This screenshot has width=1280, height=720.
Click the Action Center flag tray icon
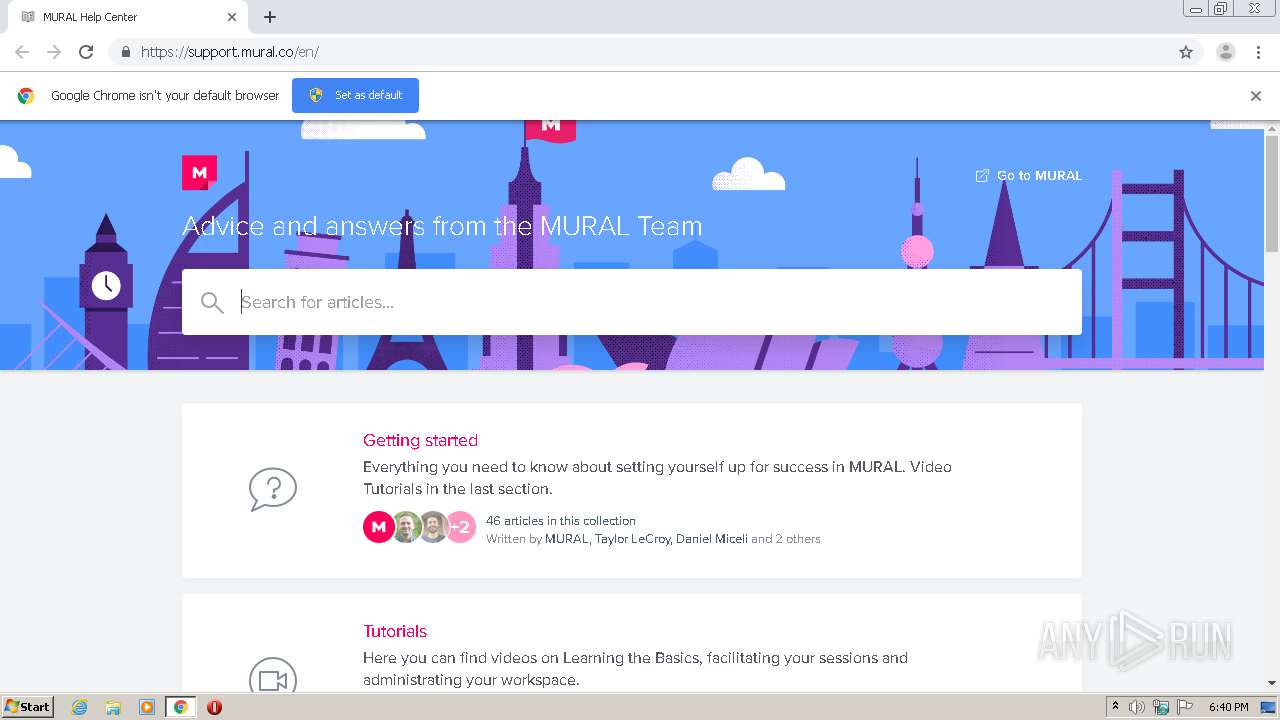click(1185, 707)
